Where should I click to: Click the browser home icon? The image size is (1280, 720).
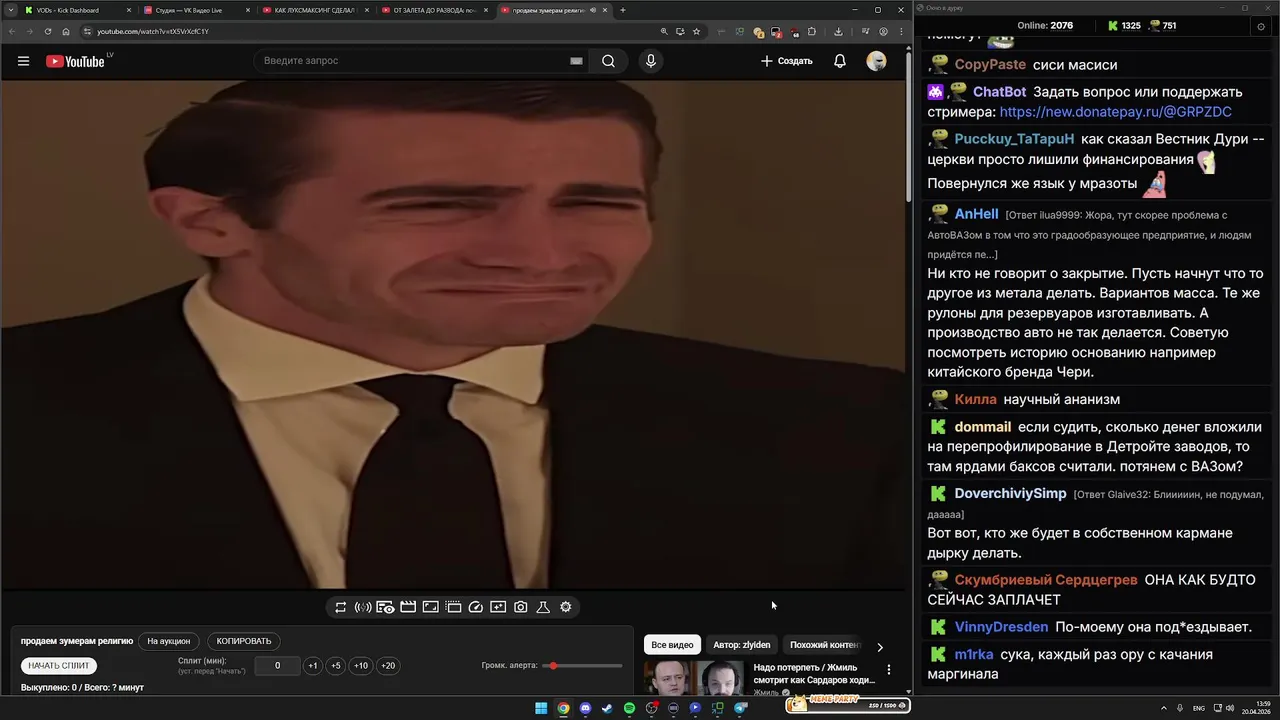click(x=66, y=31)
